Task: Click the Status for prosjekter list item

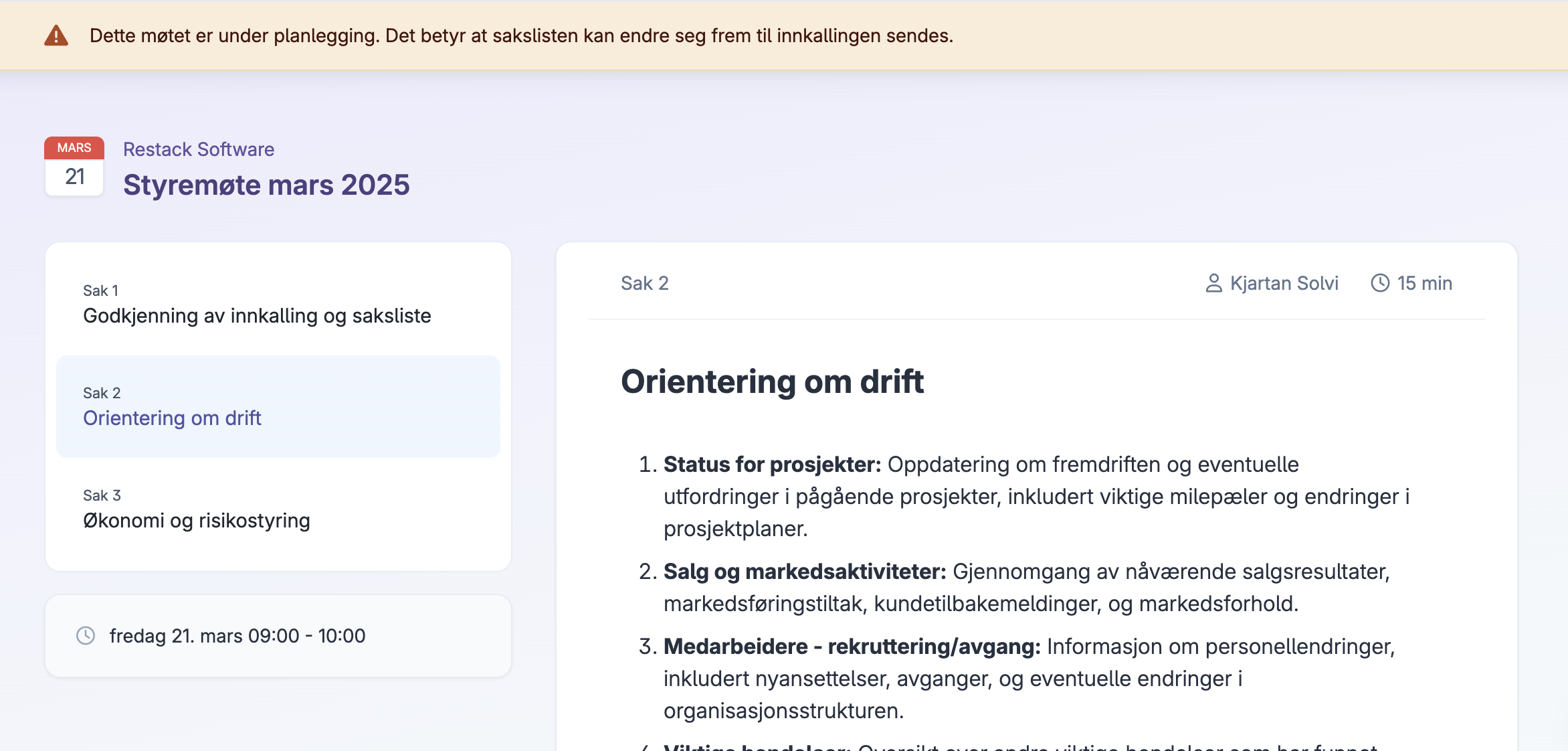Action: [1036, 497]
